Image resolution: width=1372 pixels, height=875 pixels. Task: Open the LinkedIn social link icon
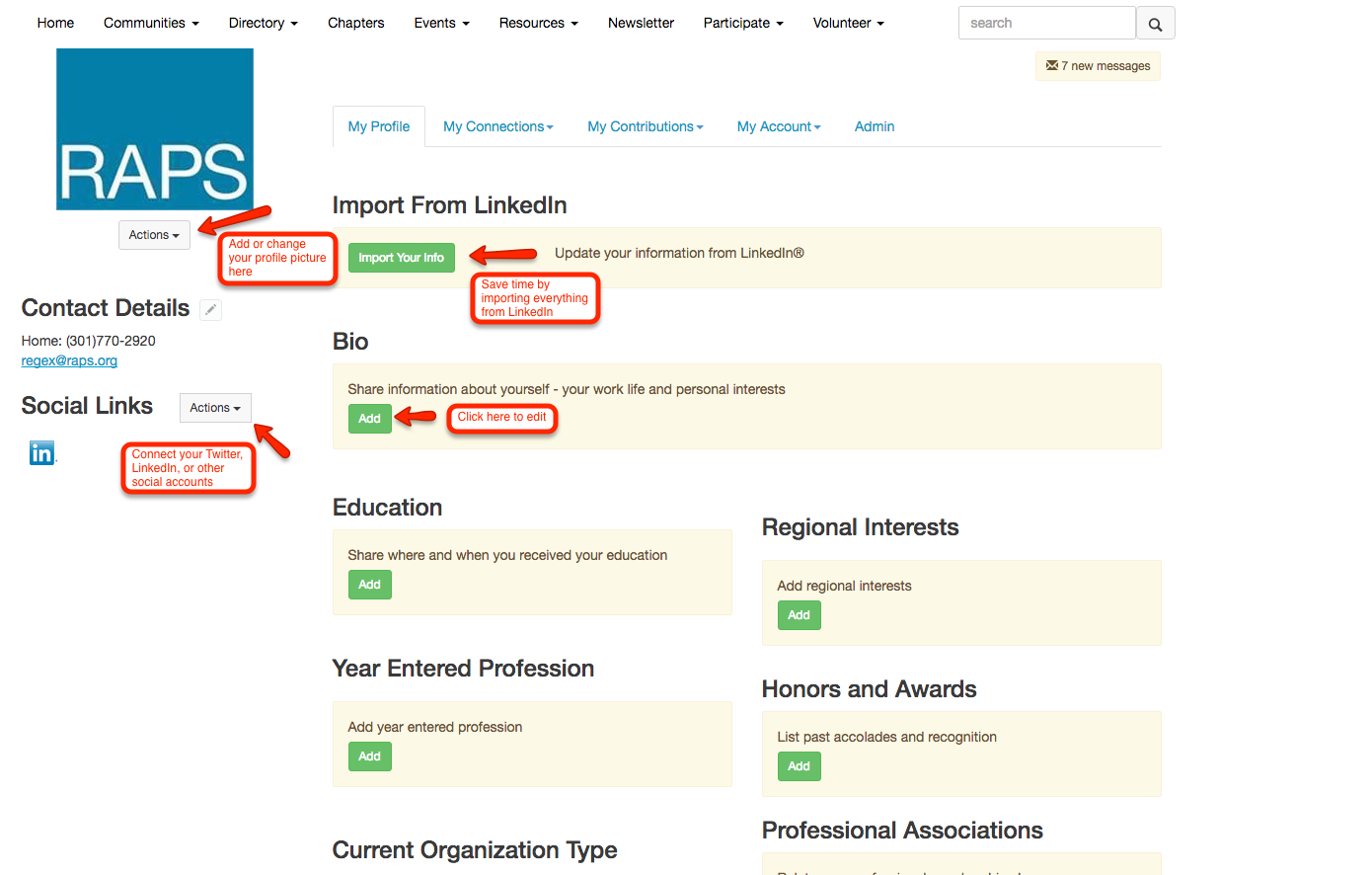point(41,453)
